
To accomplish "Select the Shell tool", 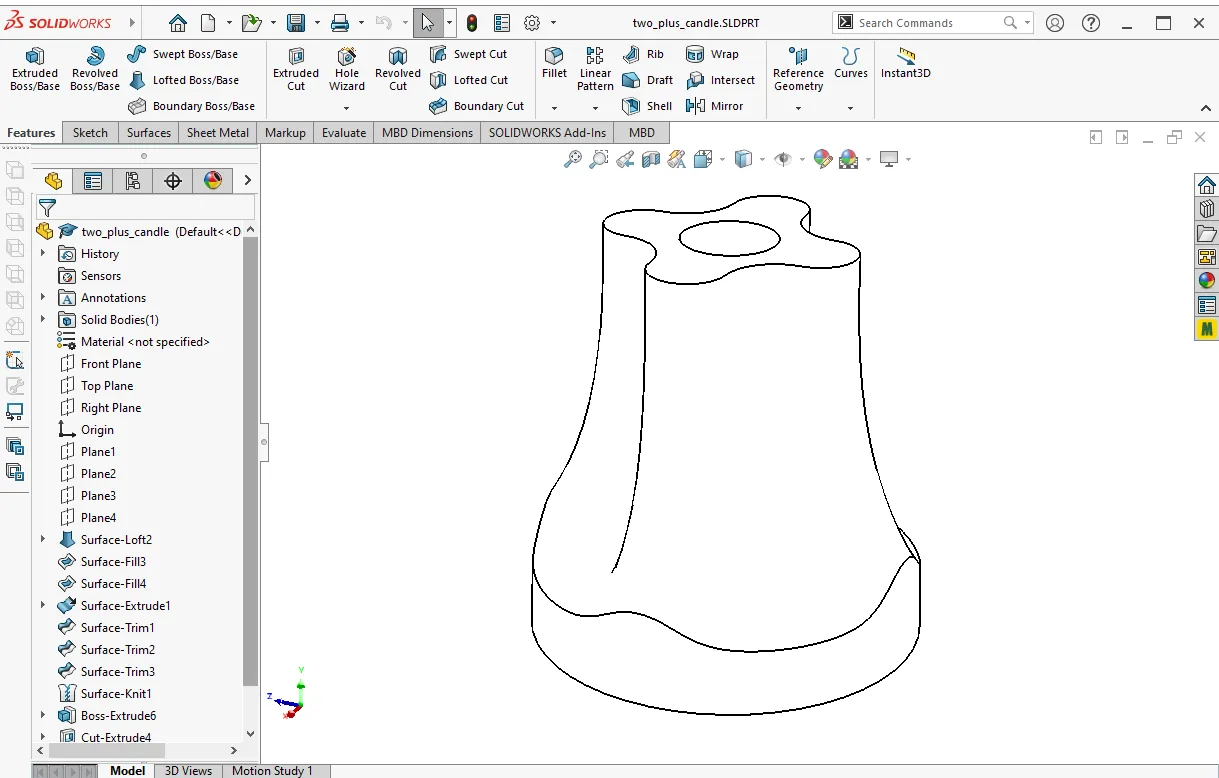I will coord(646,106).
